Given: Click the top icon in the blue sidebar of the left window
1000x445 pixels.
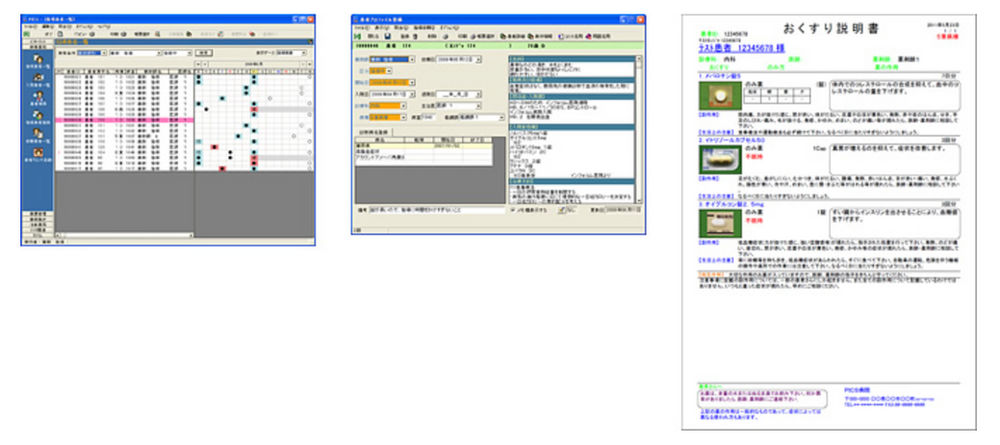Looking at the screenshot, I should pyautogui.click(x=37, y=59).
